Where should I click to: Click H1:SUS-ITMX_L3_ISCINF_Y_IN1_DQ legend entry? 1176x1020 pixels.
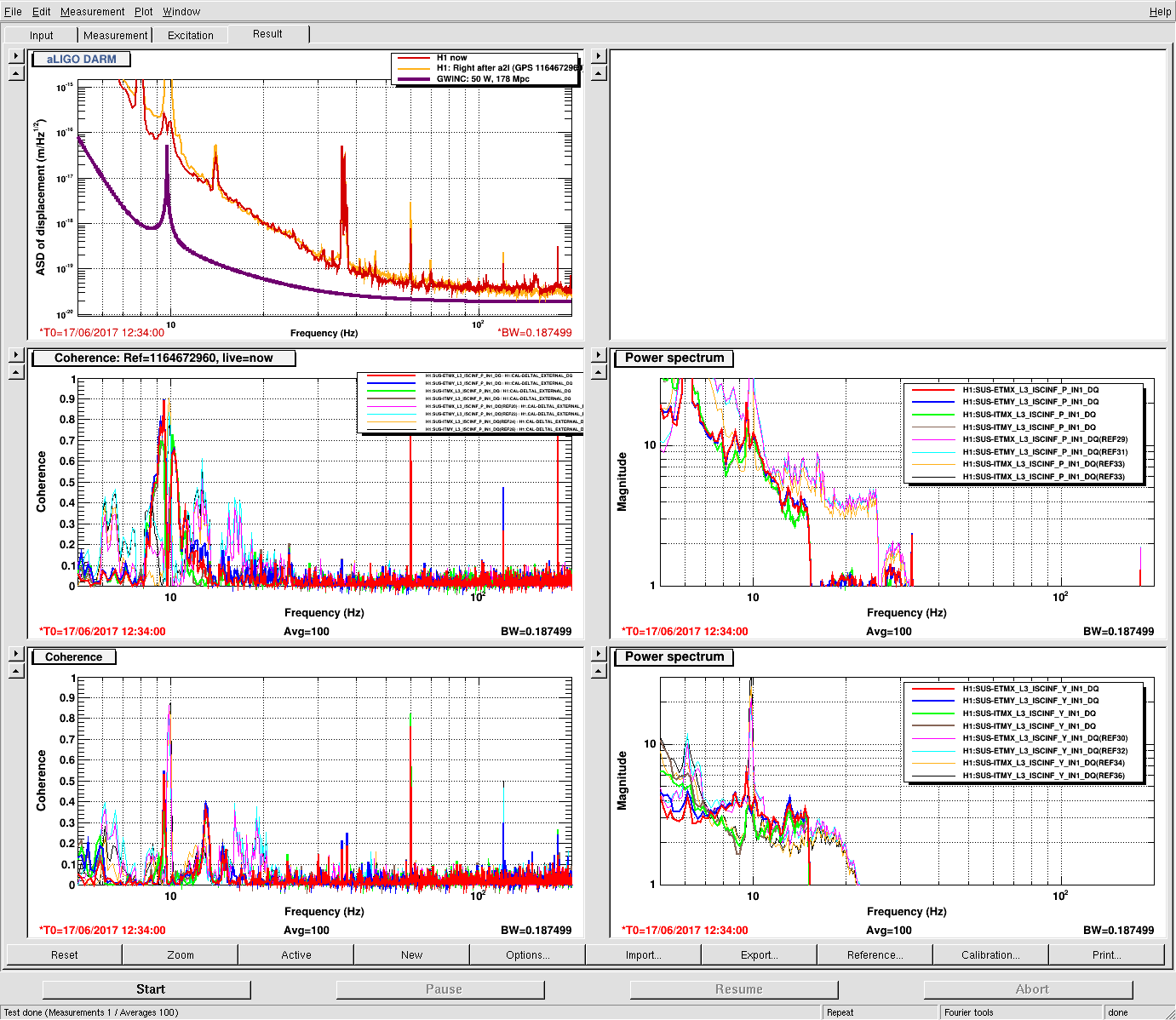pyautogui.click(x=1029, y=713)
